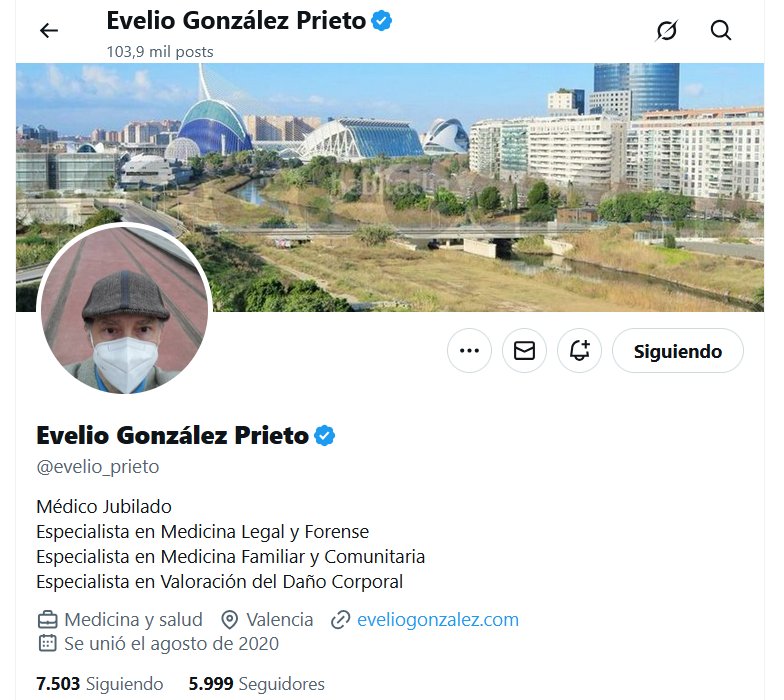Viewport: 784px width, 700px height.
Task: Toggle the Siguiendo follow button
Action: 678,350
